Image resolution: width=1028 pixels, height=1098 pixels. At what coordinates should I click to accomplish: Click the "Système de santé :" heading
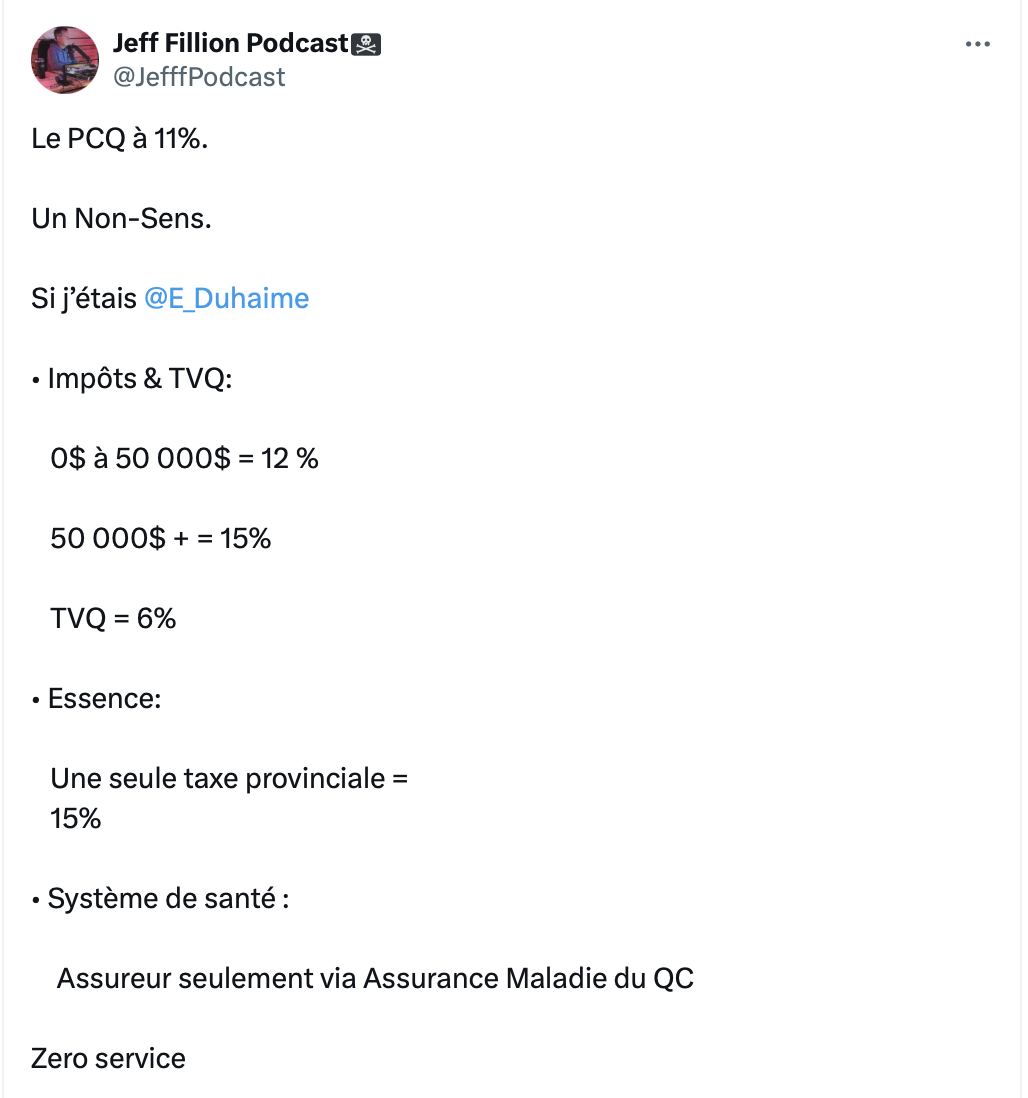(x=168, y=898)
